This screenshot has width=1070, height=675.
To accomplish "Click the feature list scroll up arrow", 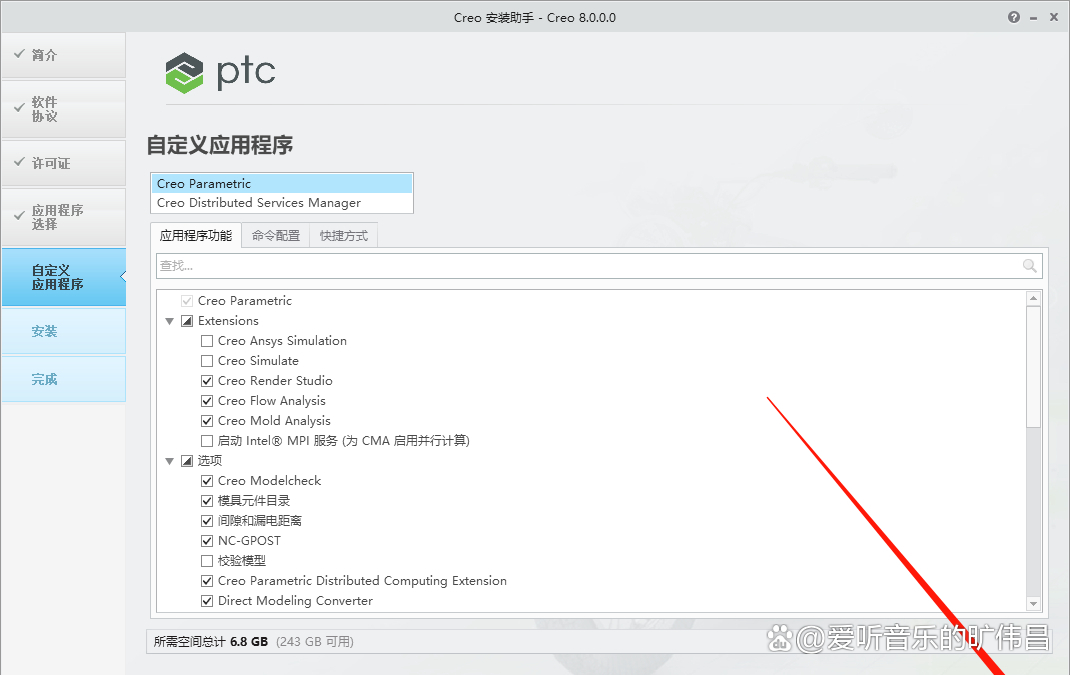I will tap(1033, 298).
